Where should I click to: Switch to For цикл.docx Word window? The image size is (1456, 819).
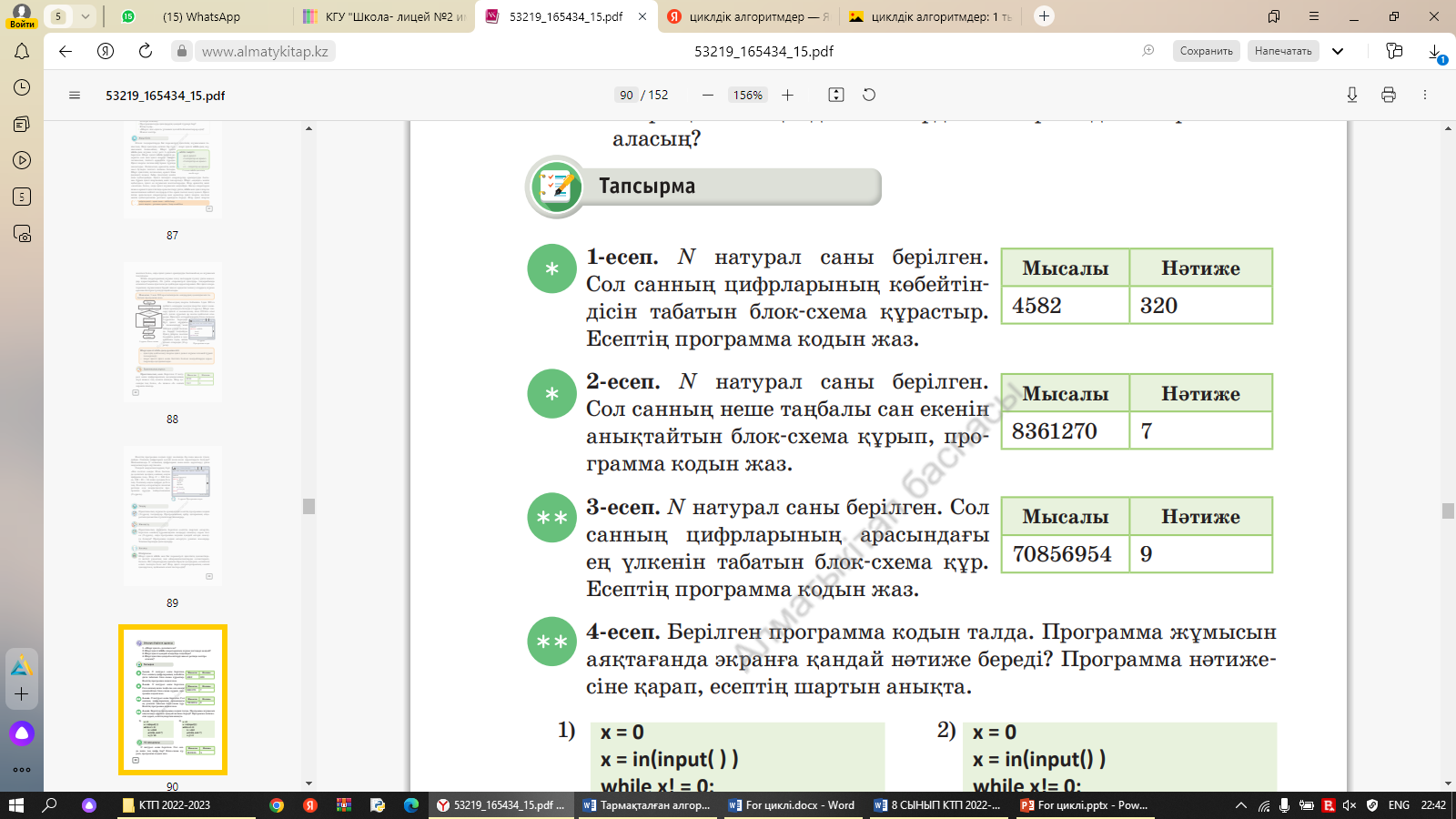pos(792,805)
